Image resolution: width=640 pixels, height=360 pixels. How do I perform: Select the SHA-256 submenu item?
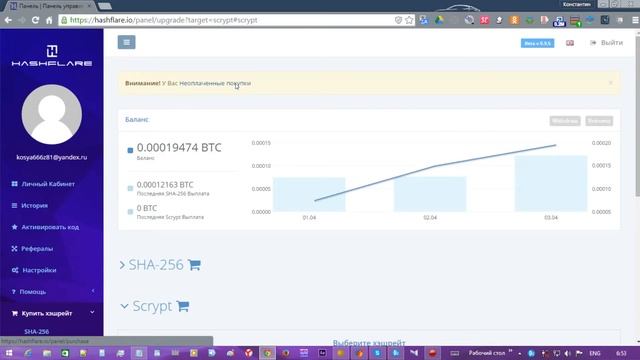(36, 332)
